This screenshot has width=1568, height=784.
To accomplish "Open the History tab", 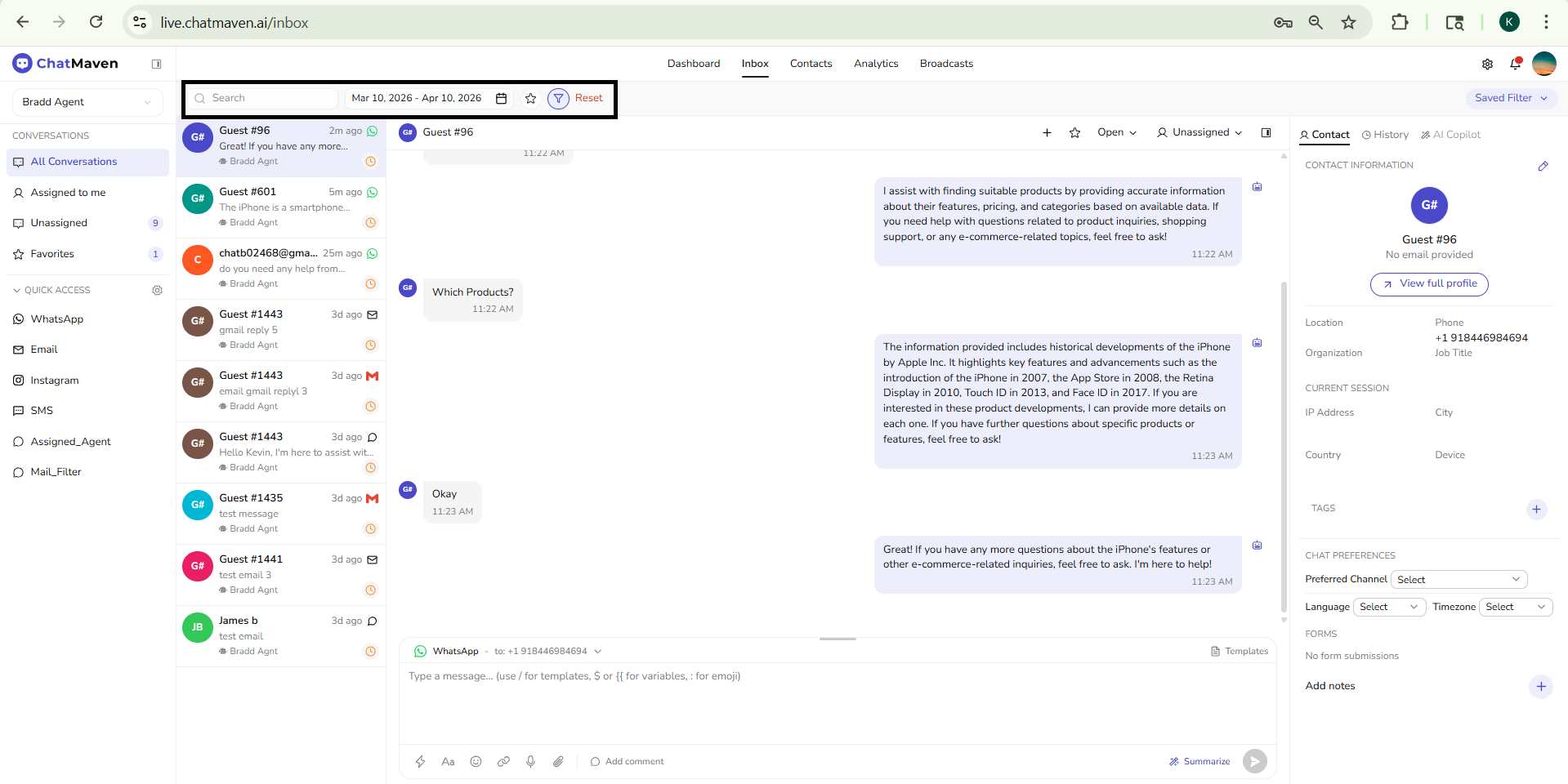I will click(1385, 135).
